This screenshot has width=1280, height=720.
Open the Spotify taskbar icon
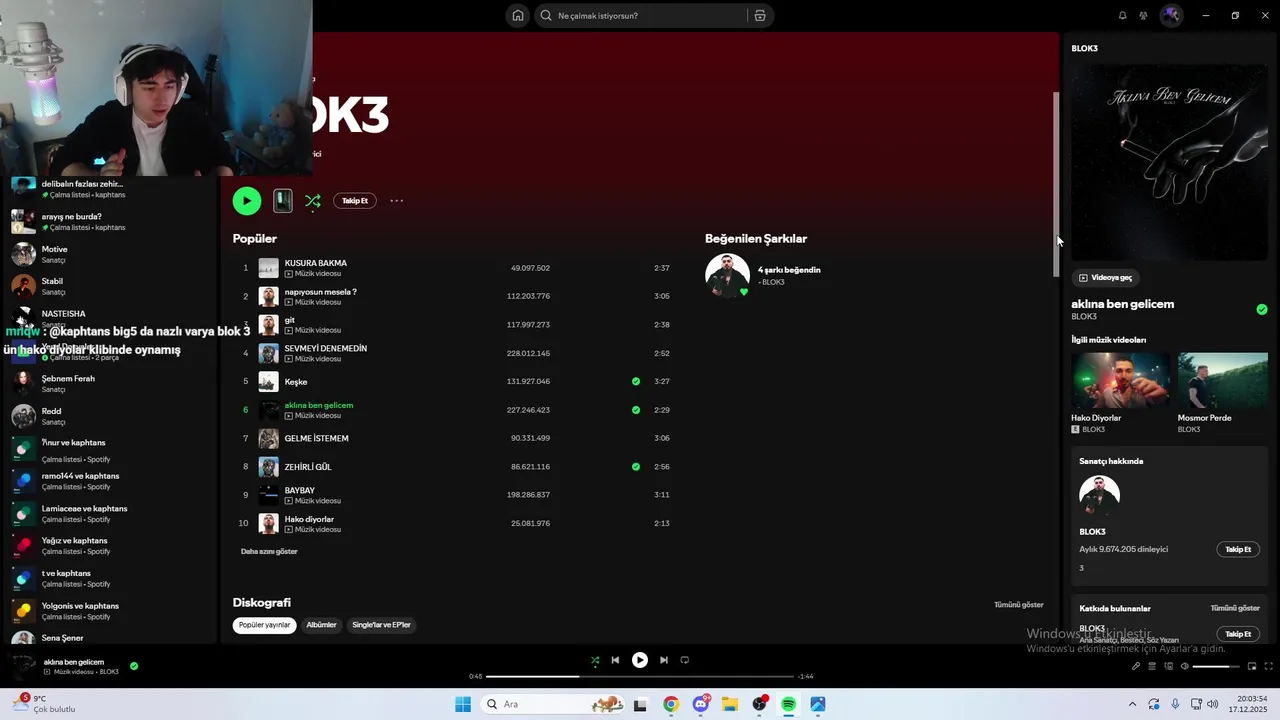point(788,704)
